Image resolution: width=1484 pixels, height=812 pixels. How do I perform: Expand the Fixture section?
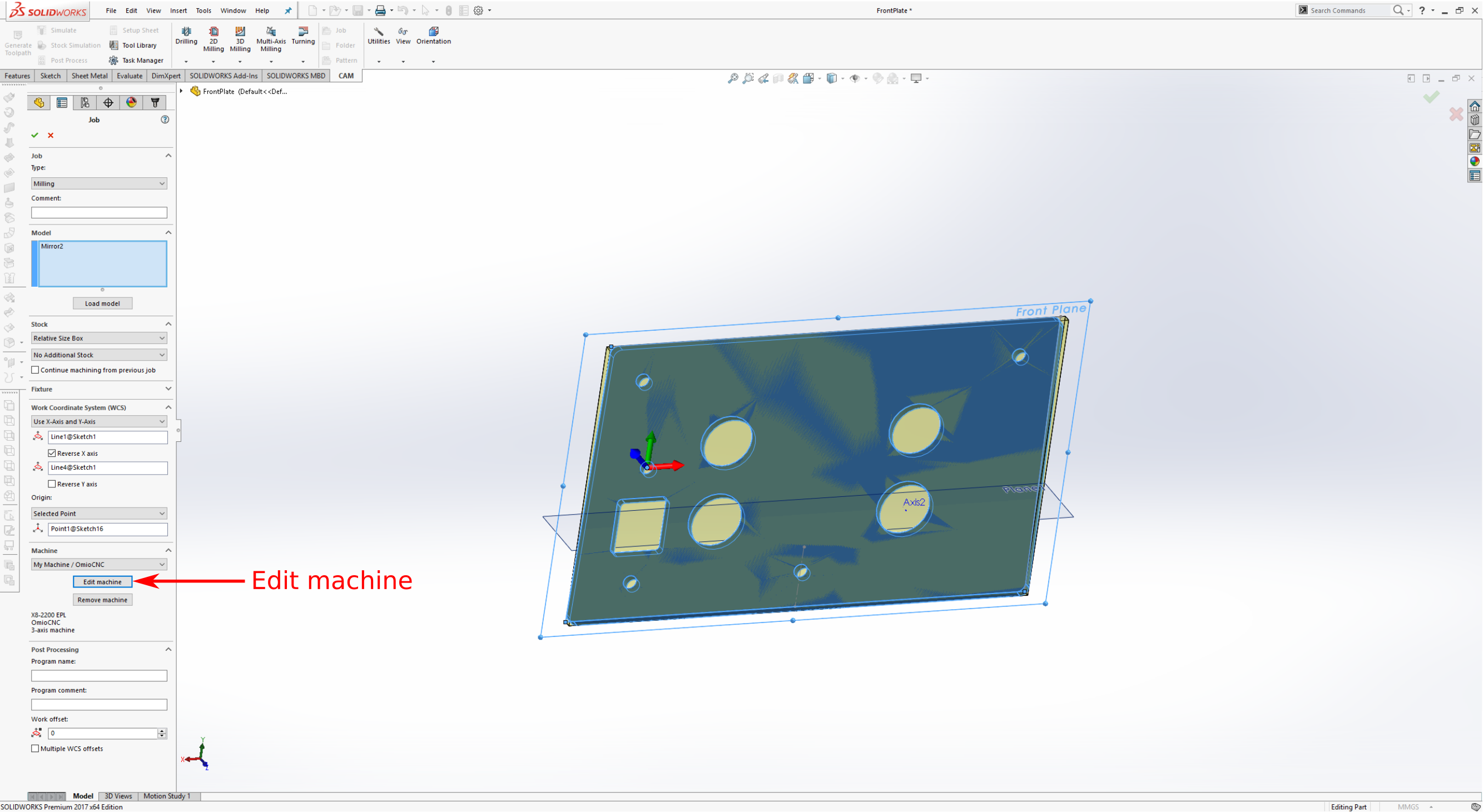(x=168, y=388)
